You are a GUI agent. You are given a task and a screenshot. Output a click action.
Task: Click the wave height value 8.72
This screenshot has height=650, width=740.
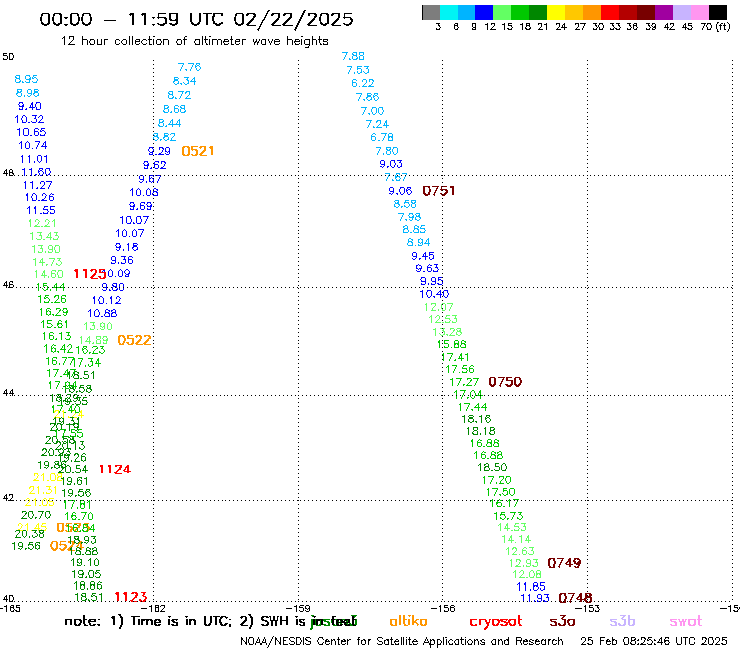pos(179,95)
